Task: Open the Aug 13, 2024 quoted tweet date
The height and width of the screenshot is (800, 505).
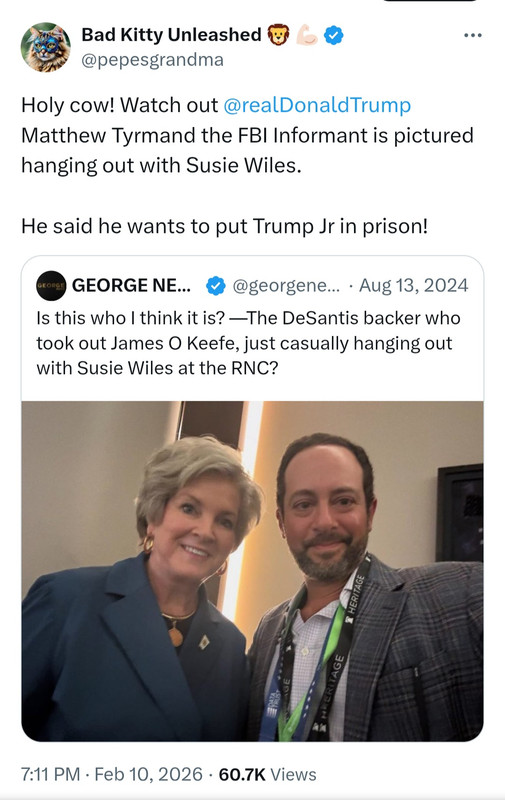Action: [x=414, y=285]
